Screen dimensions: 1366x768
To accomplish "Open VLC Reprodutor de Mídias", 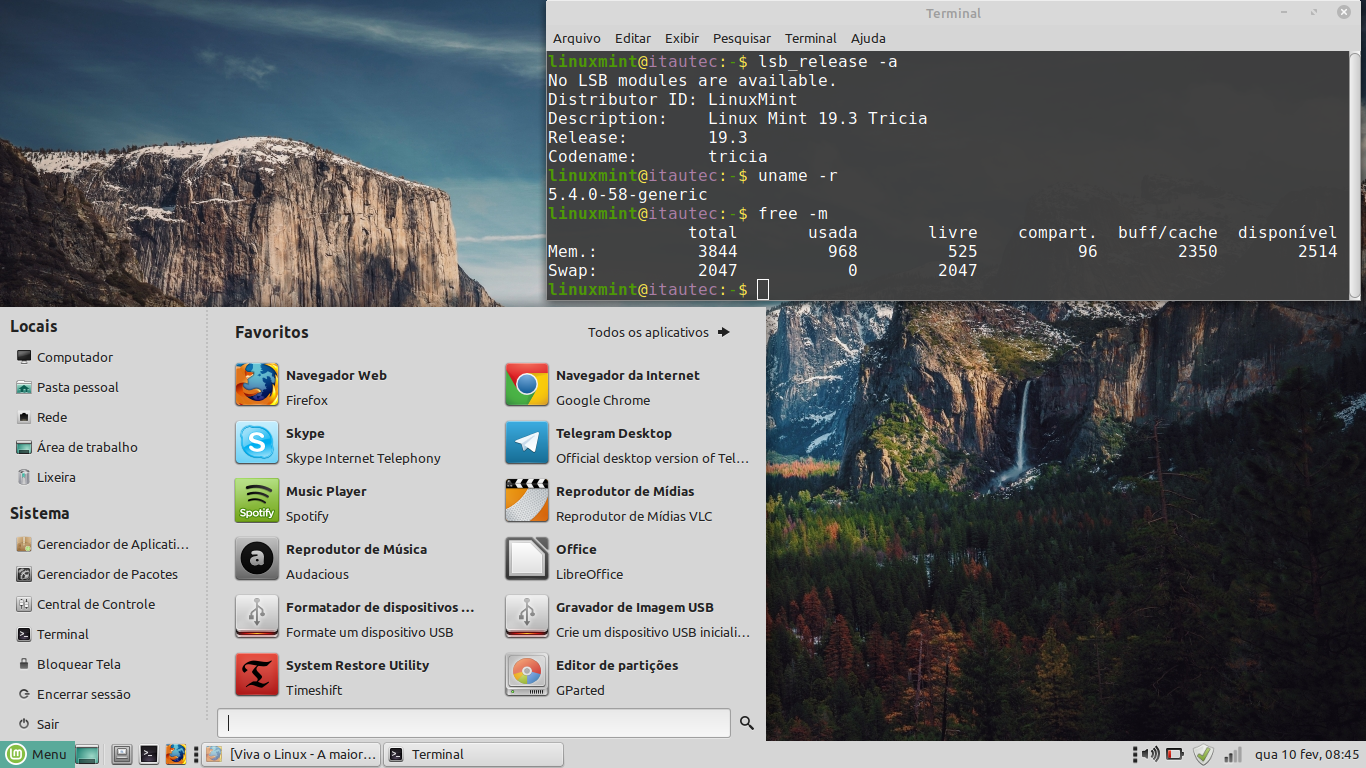I will [x=627, y=502].
